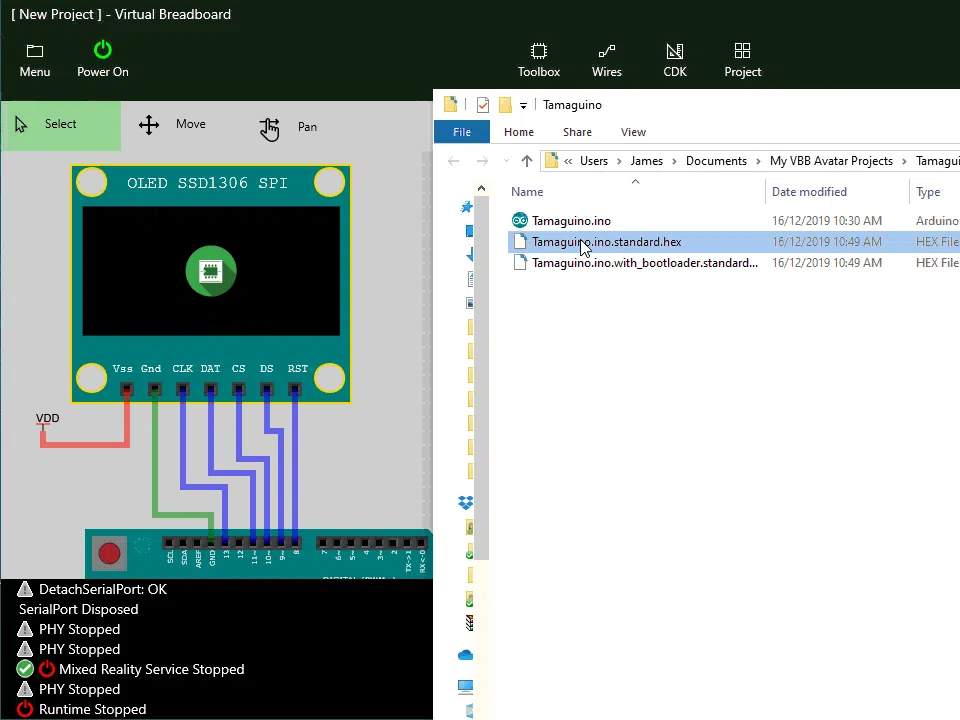Click the CLK pin on OLED module
The height and width of the screenshot is (720, 960).
point(182,388)
